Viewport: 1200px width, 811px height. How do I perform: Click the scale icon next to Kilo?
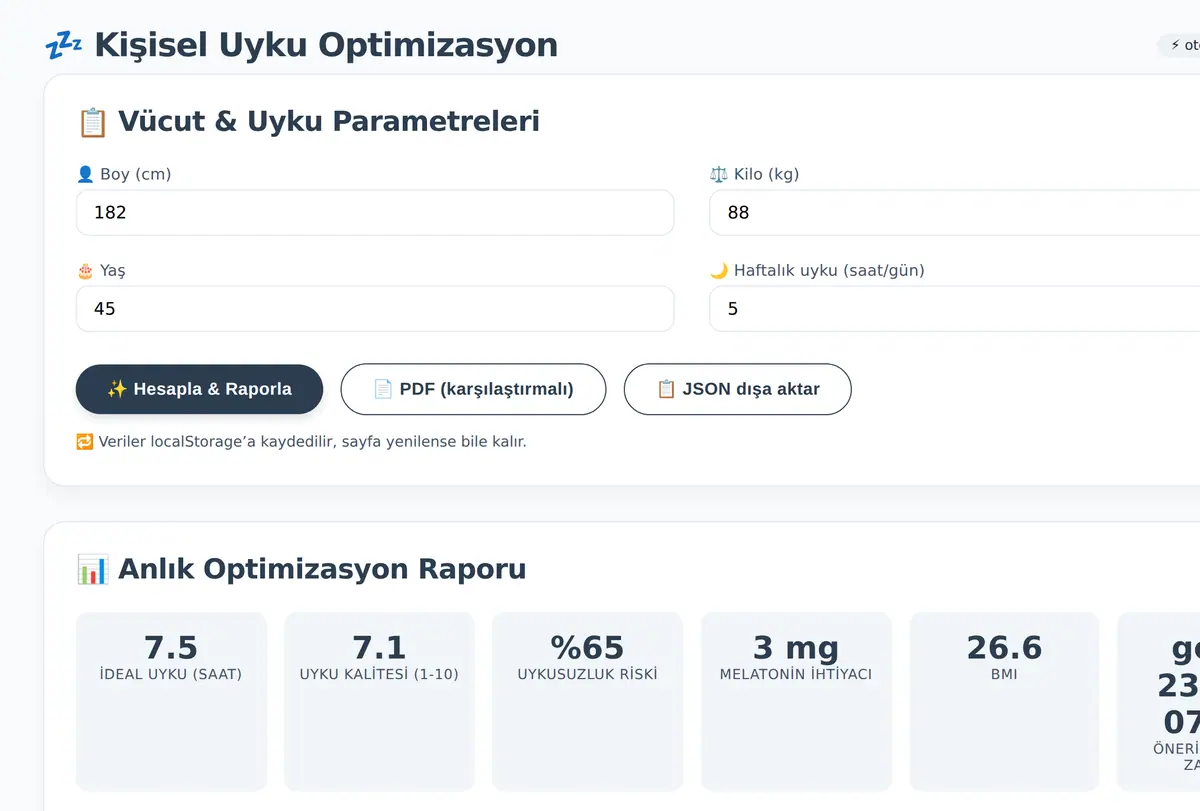(719, 174)
